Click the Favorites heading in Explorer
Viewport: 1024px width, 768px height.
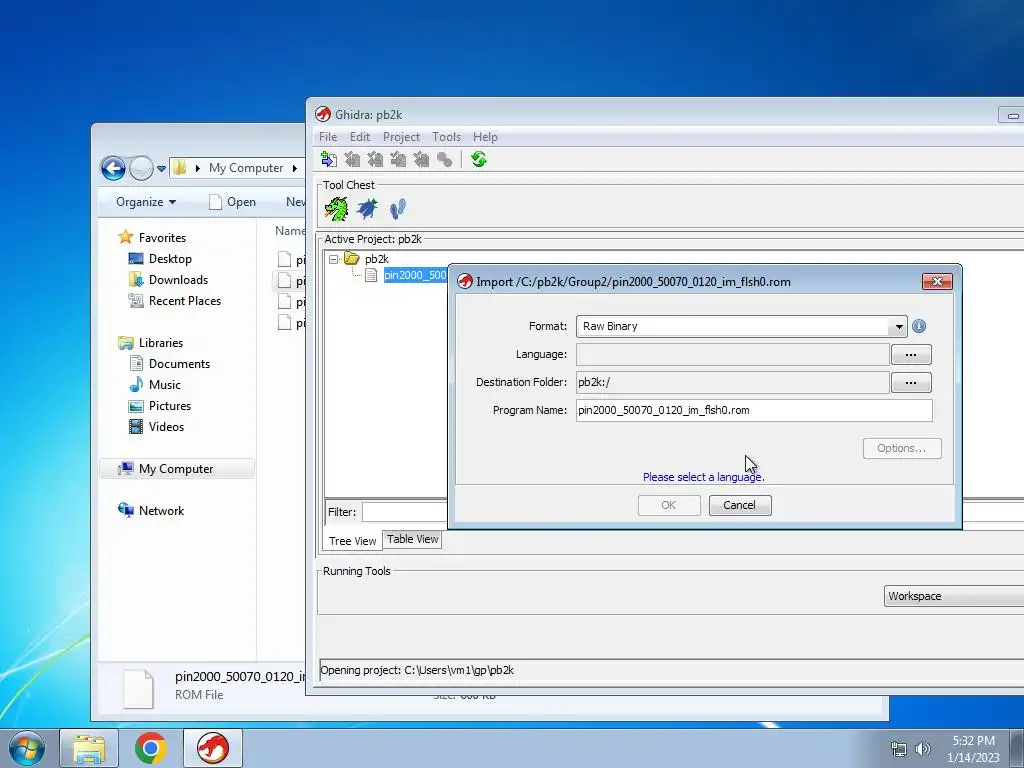point(162,238)
